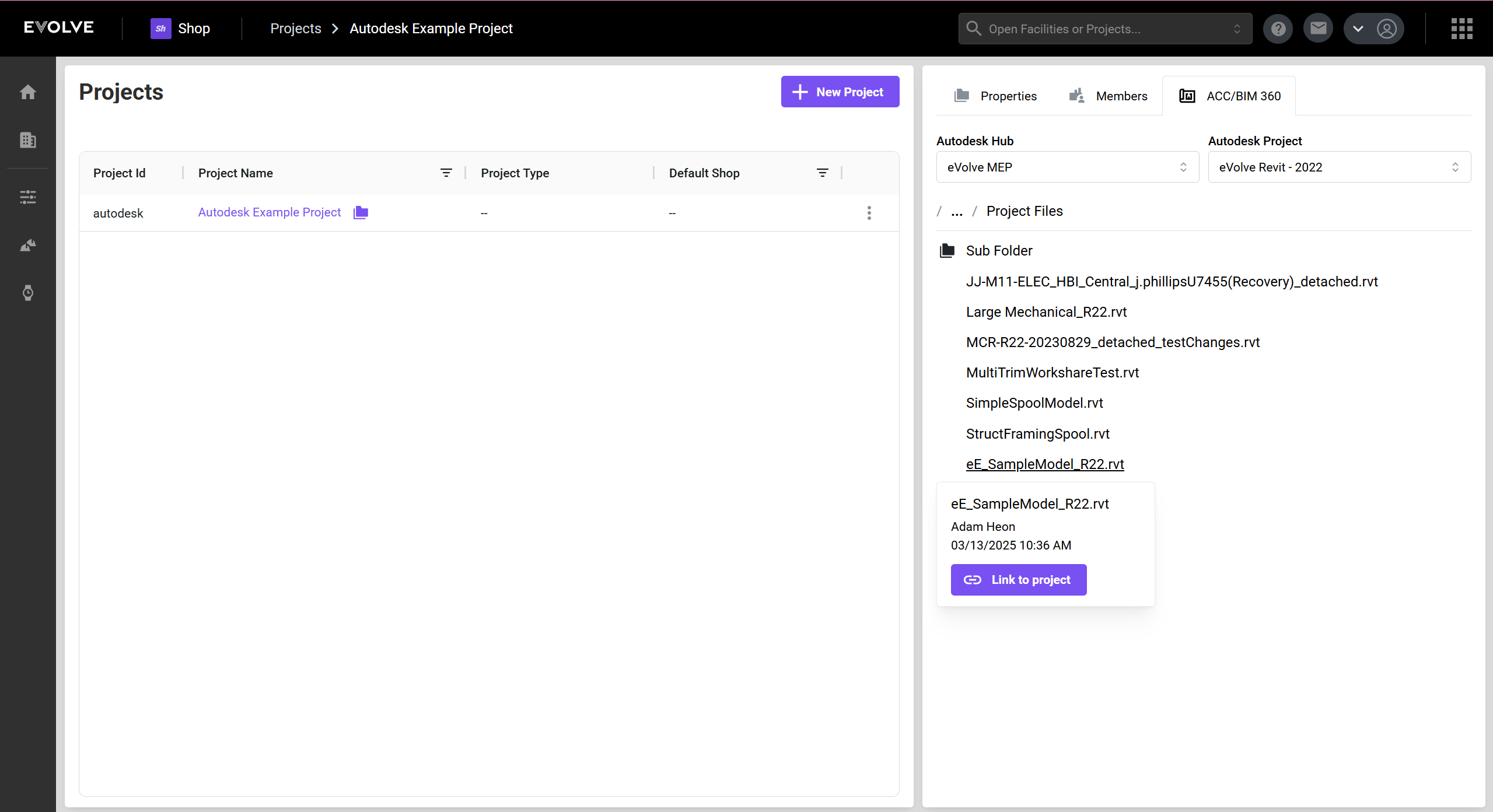The image size is (1493, 812).
Task: Click the sliders settings icon in sidebar
Action: pyautogui.click(x=27, y=197)
